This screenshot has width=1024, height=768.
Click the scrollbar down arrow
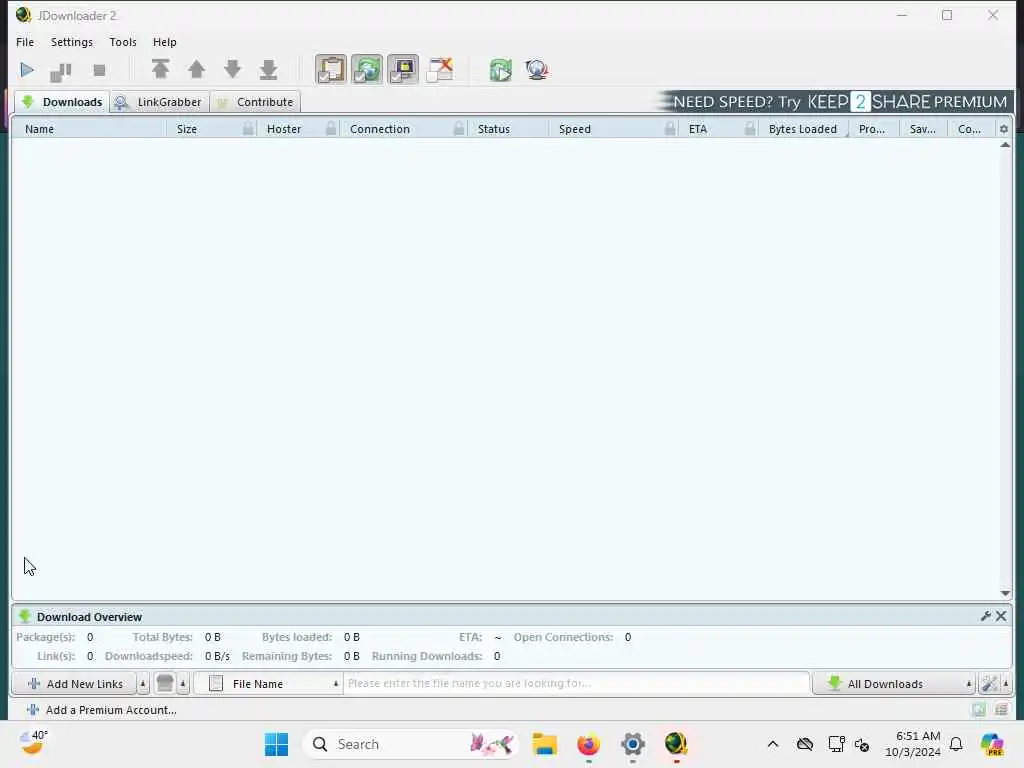tap(1005, 593)
